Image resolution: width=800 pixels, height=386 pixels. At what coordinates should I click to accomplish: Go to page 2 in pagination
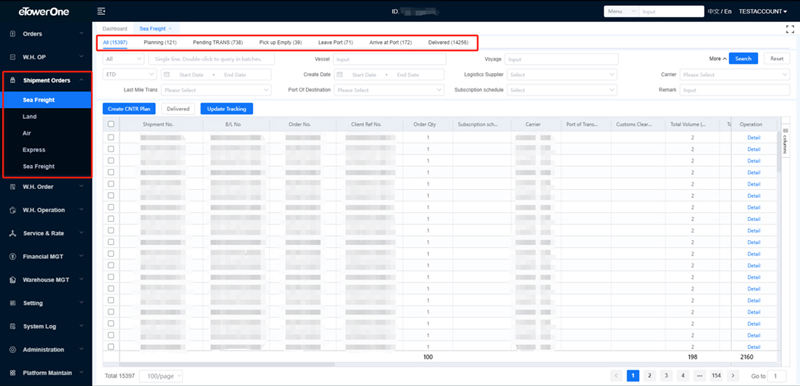point(649,376)
